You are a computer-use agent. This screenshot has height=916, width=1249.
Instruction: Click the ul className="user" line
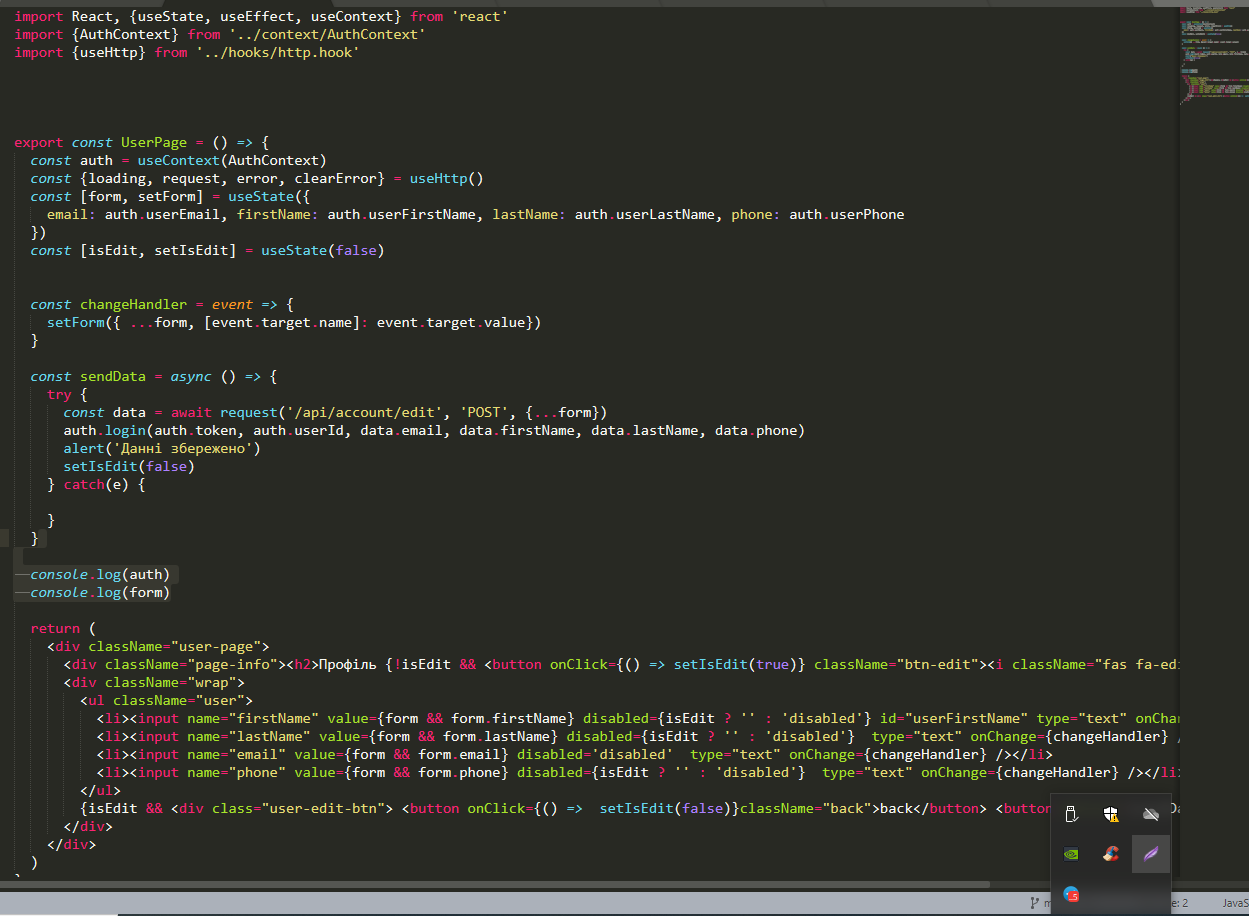(x=166, y=700)
